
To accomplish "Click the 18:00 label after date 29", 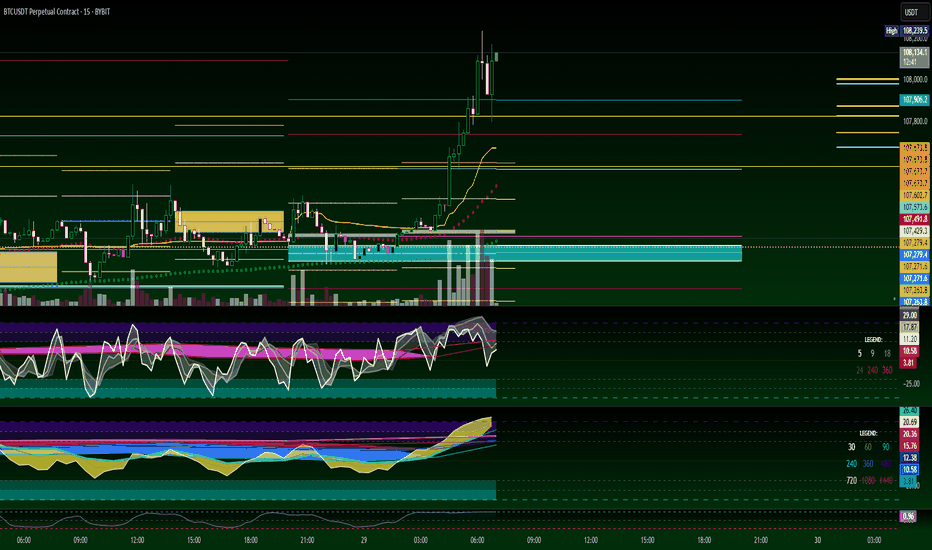I will point(704,540).
